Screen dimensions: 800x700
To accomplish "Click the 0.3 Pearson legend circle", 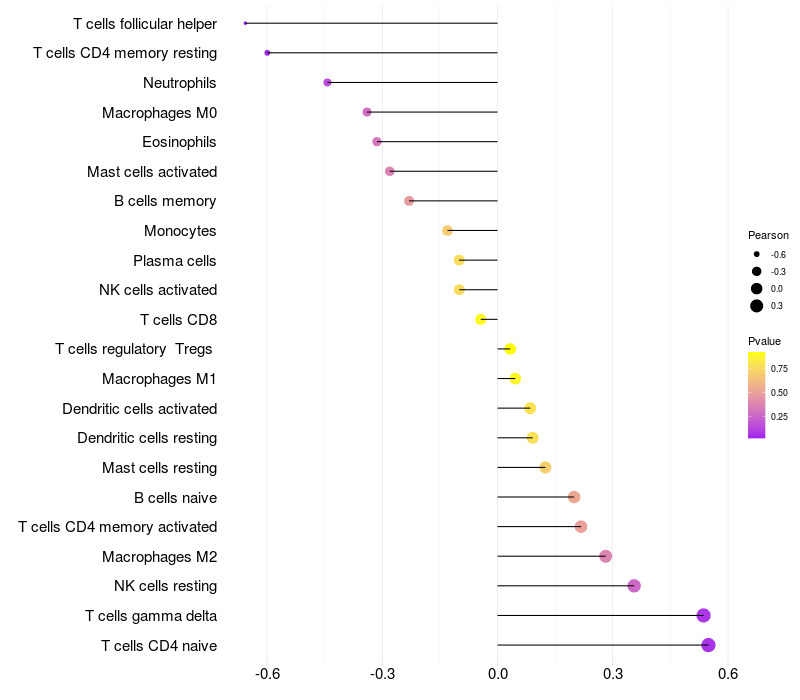I will (757, 306).
